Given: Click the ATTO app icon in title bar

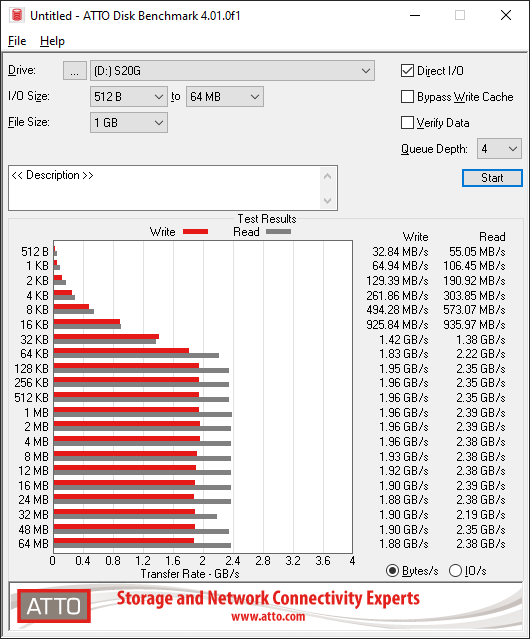Looking at the screenshot, I should [17, 15].
